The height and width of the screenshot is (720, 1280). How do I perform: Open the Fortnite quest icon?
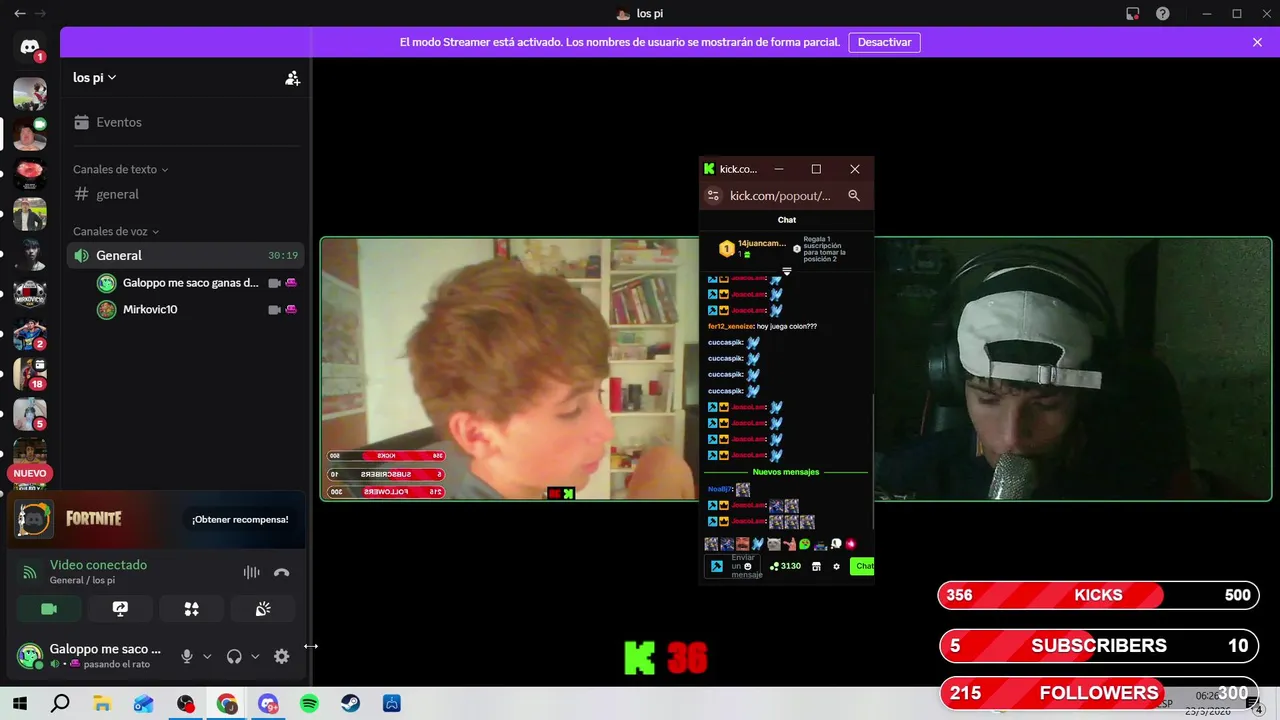pyautogui.click(x=34, y=519)
